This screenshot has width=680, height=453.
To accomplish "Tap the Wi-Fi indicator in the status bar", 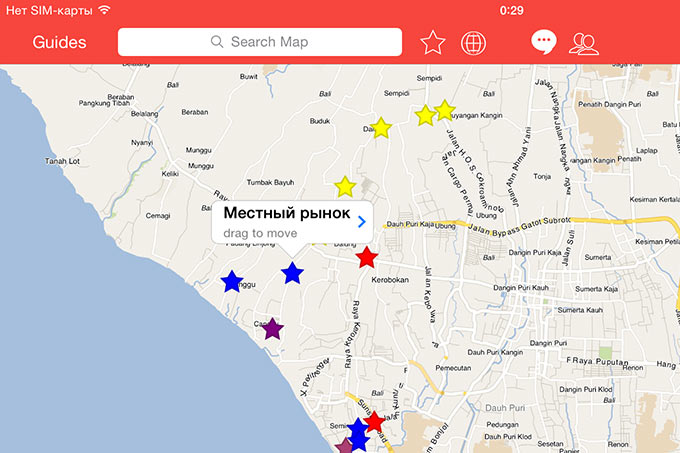I will (x=104, y=10).
